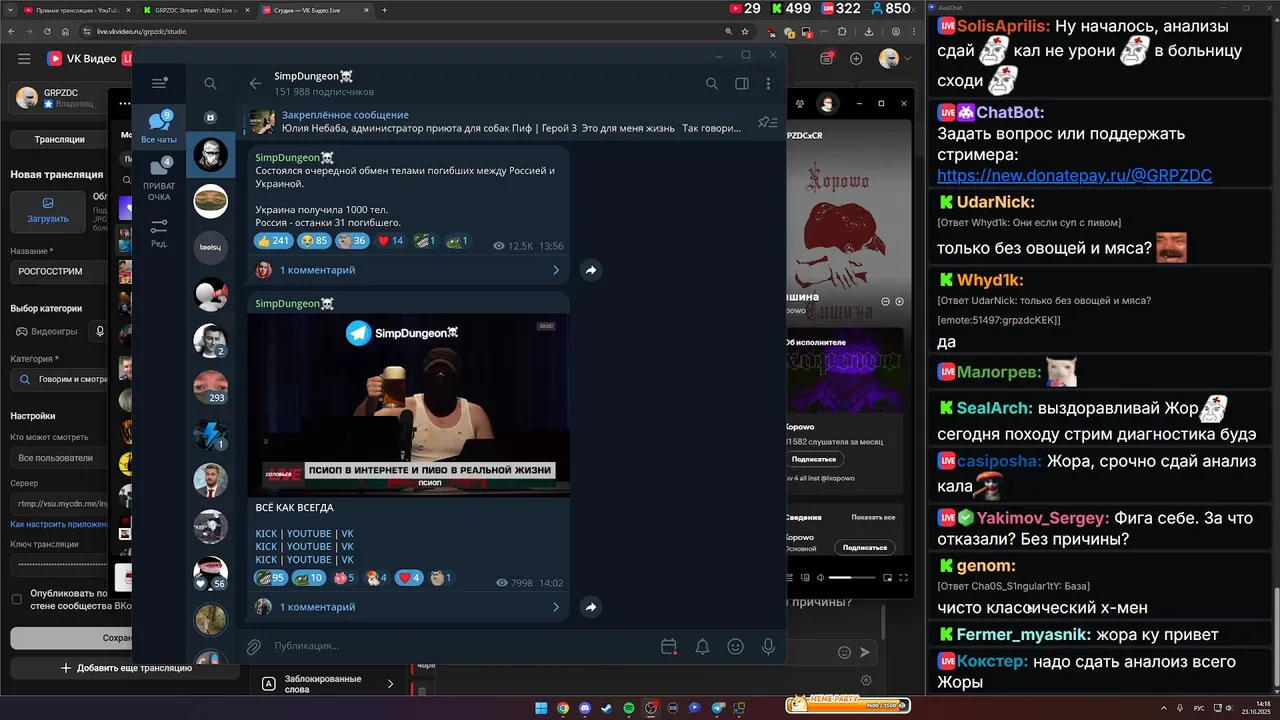Add the crying-face 85 reaction
Viewport: 1280px width, 720px height.
(x=314, y=241)
